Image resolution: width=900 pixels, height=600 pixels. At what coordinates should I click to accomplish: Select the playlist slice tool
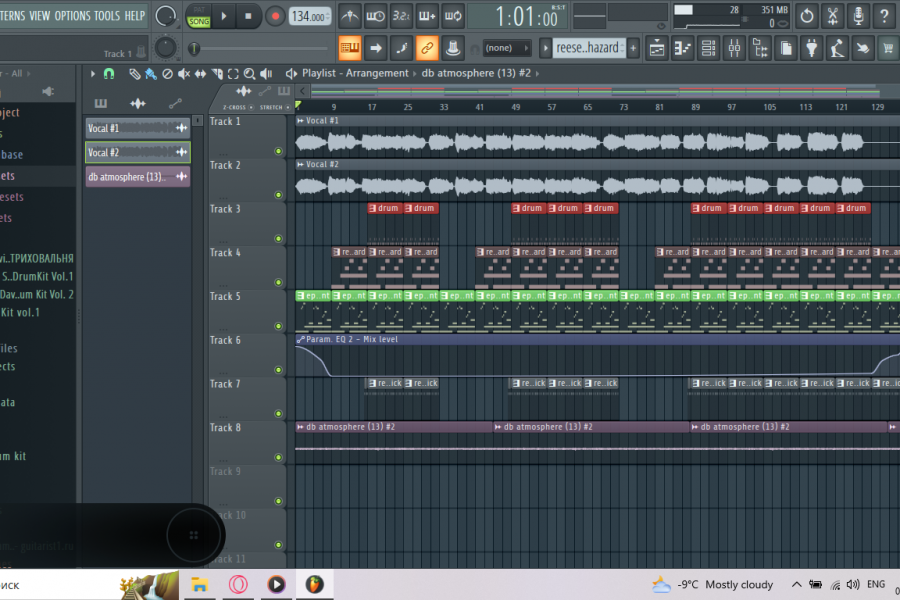pos(217,73)
